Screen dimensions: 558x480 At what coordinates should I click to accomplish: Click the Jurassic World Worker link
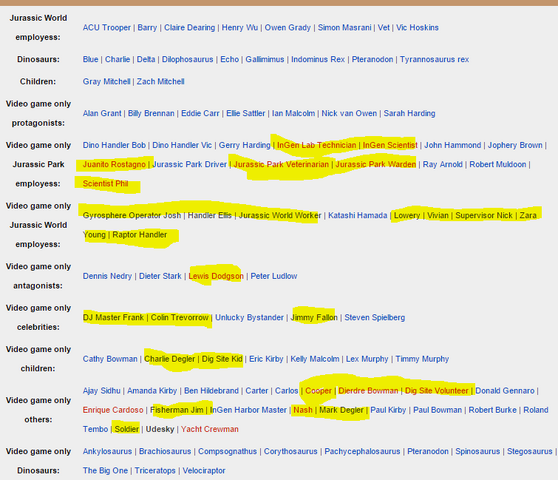click(280, 216)
